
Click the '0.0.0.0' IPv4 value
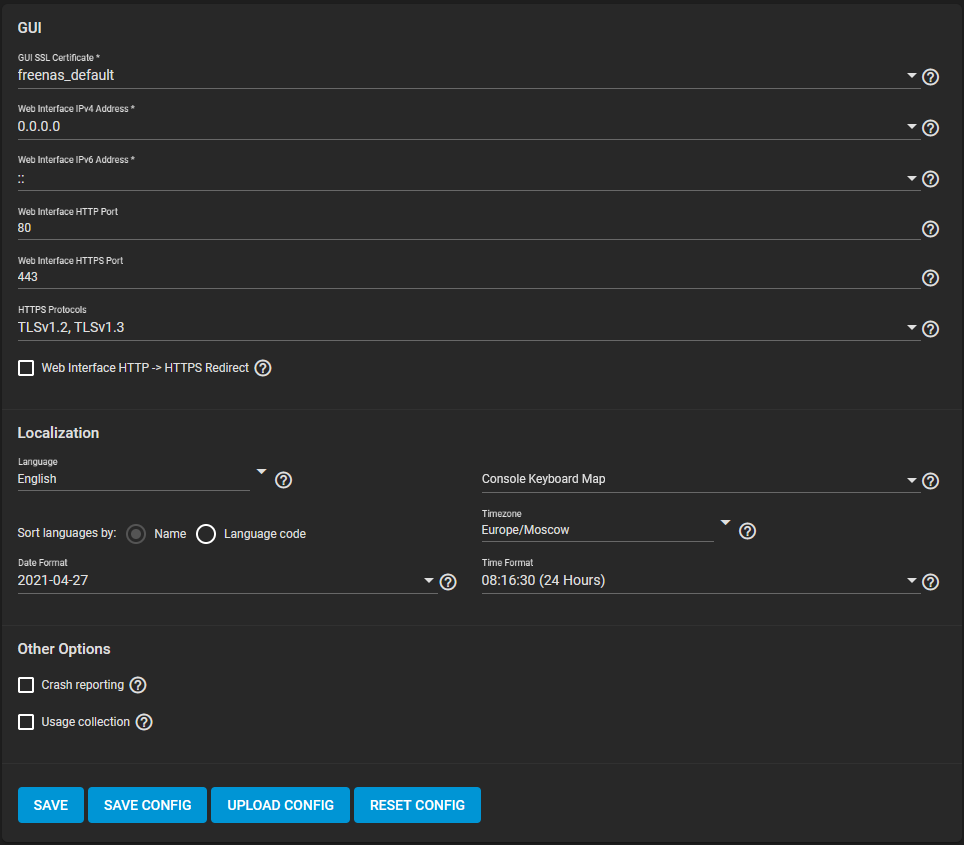click(39, 127)
